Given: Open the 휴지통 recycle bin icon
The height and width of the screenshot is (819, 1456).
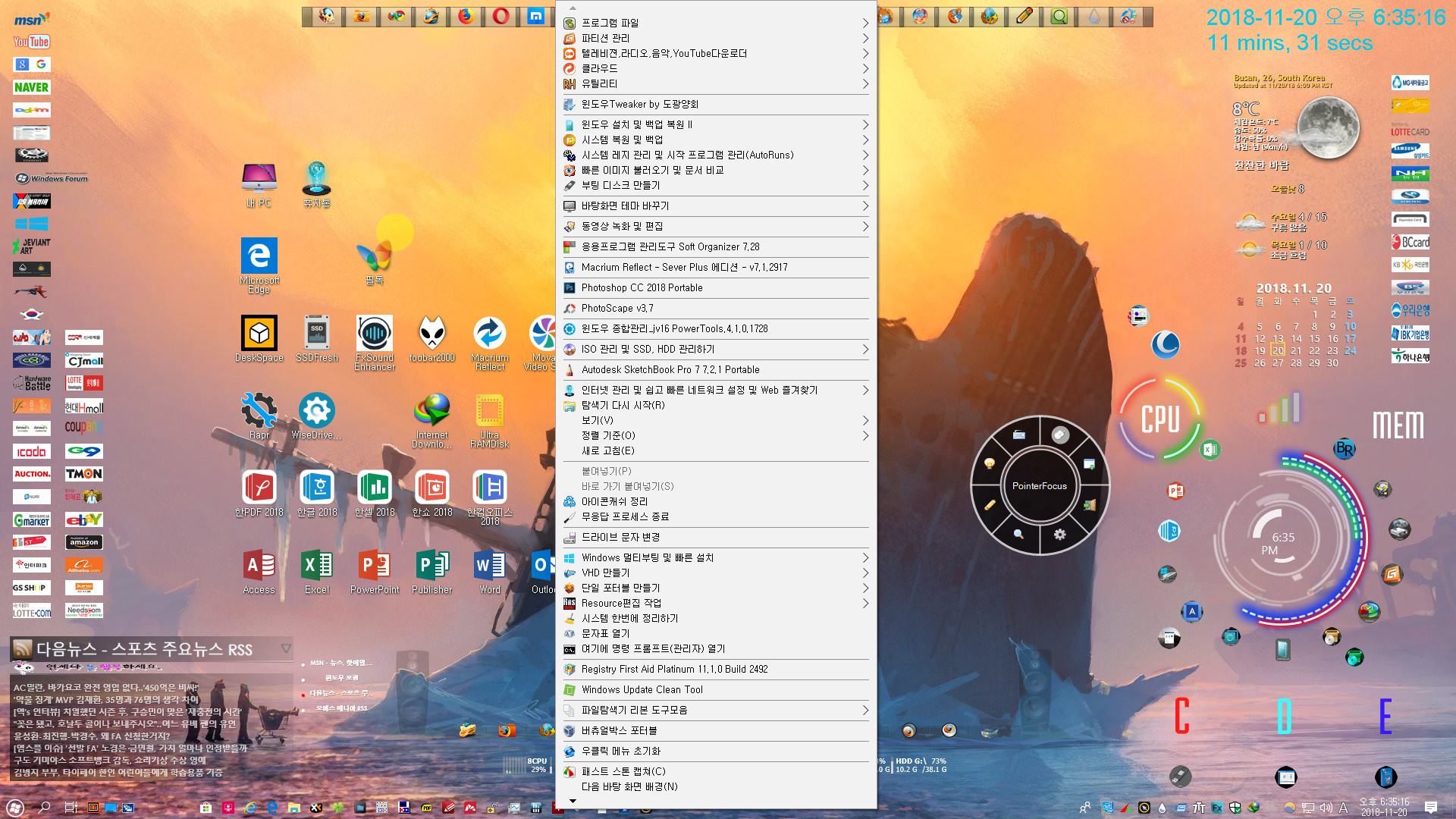Looking at the screenshot, I should (317, 184).
